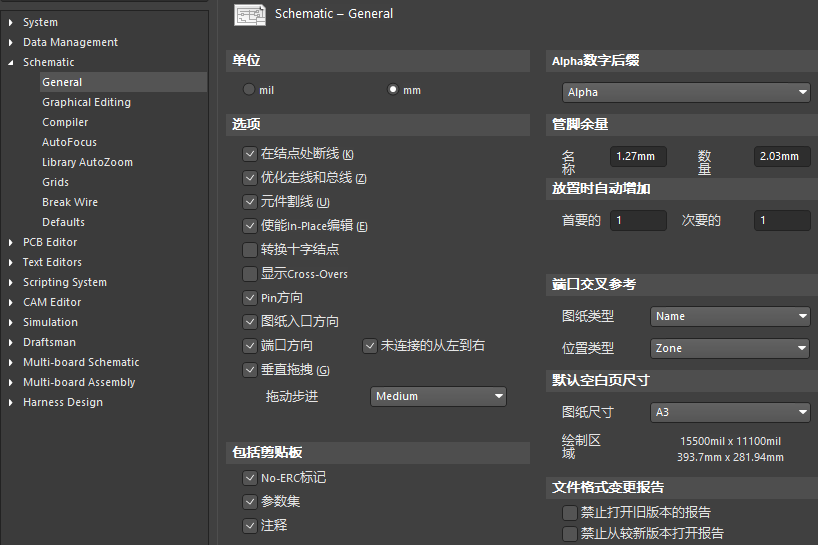Open Graphical Editing preferences page
This screenshot has height=545, width=818.
[x=86, y=102]
